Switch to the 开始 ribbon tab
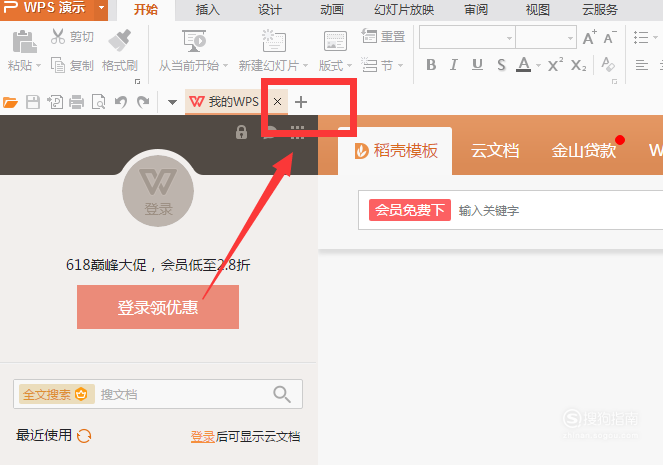The height and width of the screenshot is (465, 663). (145, 10)
